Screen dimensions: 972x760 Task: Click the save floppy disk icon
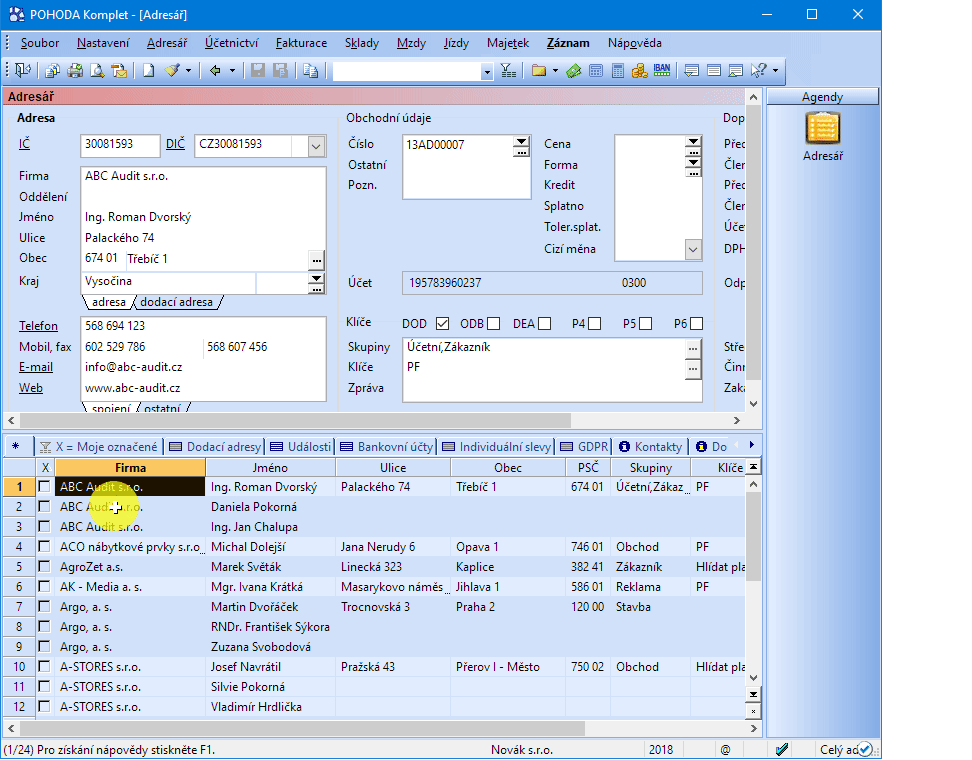[x=258, y=71]
